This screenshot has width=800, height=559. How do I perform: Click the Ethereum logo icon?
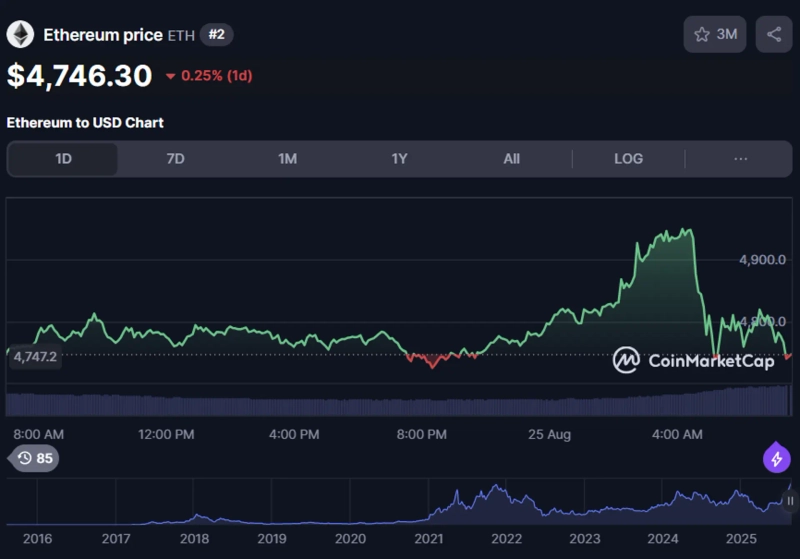click(20, 35)
